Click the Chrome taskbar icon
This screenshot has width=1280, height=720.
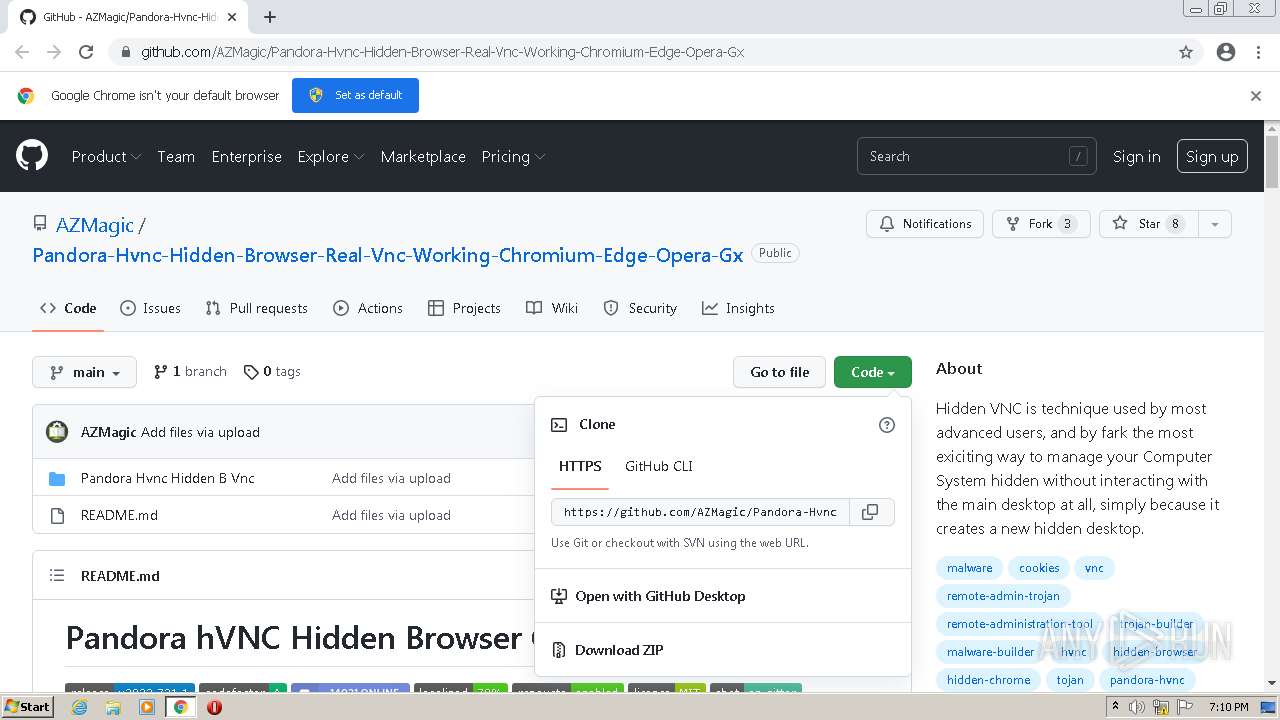click(x=180, y=707)
